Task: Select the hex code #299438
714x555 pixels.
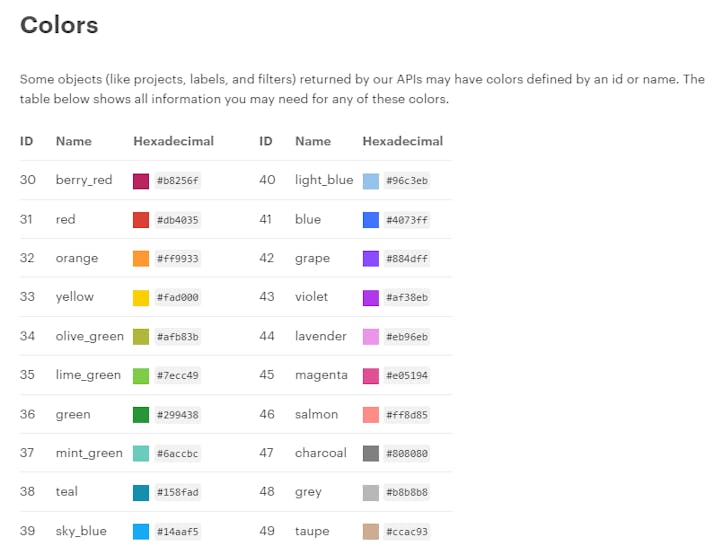Action: click(178, 415)
